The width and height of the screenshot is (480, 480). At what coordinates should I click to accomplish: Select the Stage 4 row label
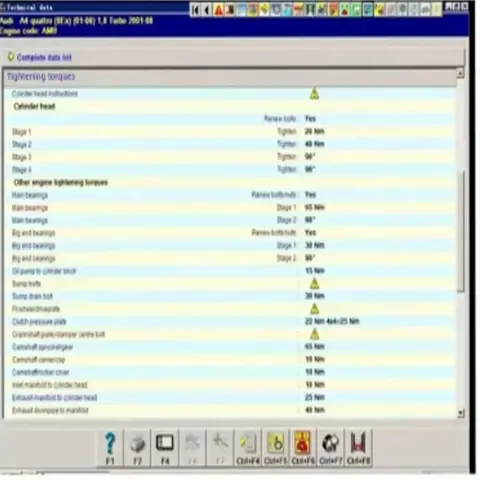click(x=22, y=170)
